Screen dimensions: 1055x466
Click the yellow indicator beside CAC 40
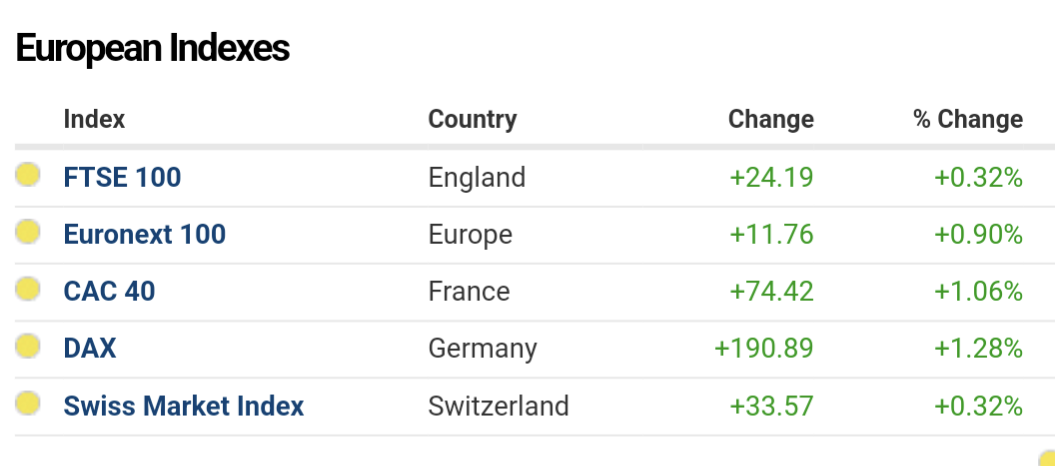[28, 289]
